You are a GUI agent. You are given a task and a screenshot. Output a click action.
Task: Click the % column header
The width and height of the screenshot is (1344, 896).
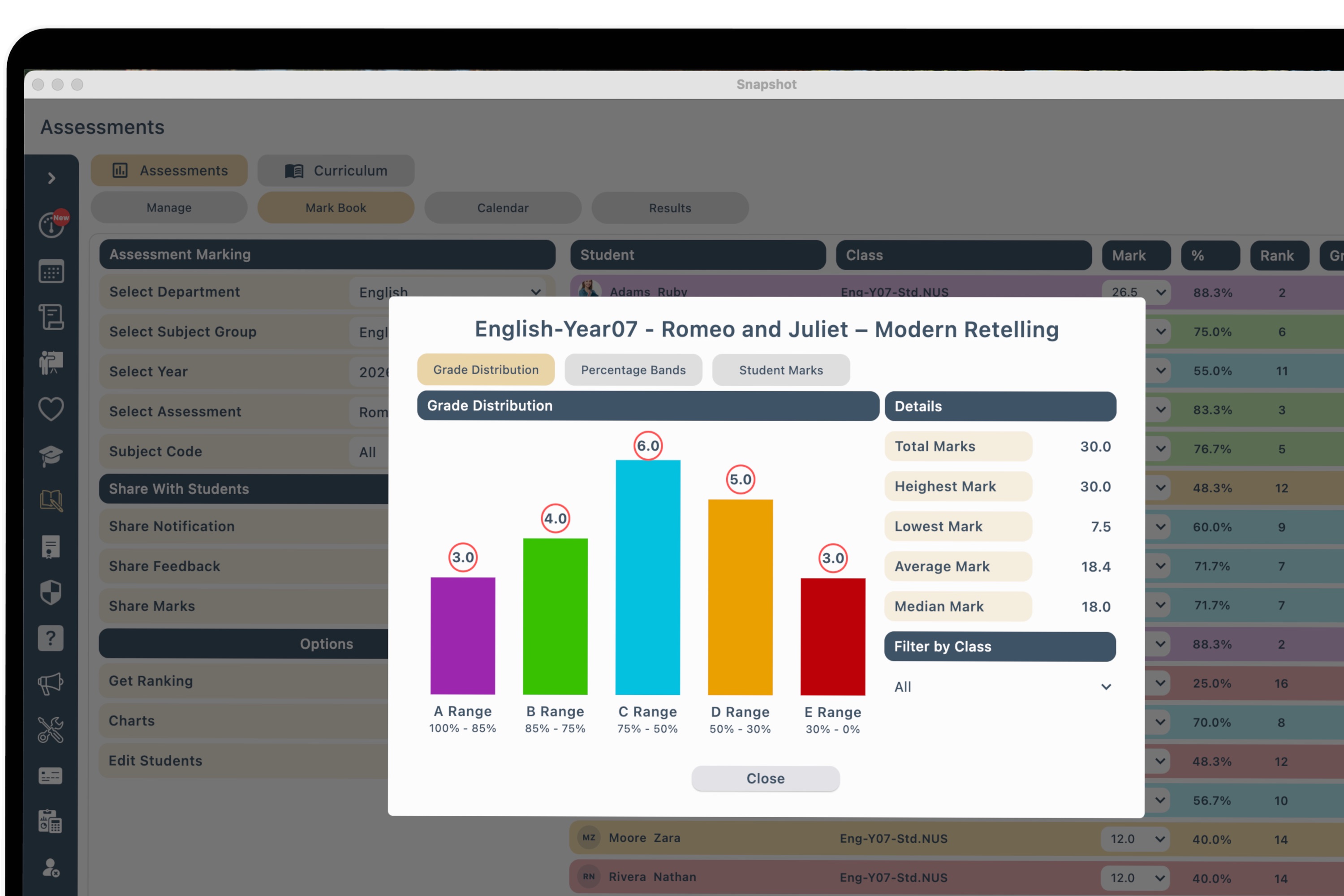(1211, 255)
